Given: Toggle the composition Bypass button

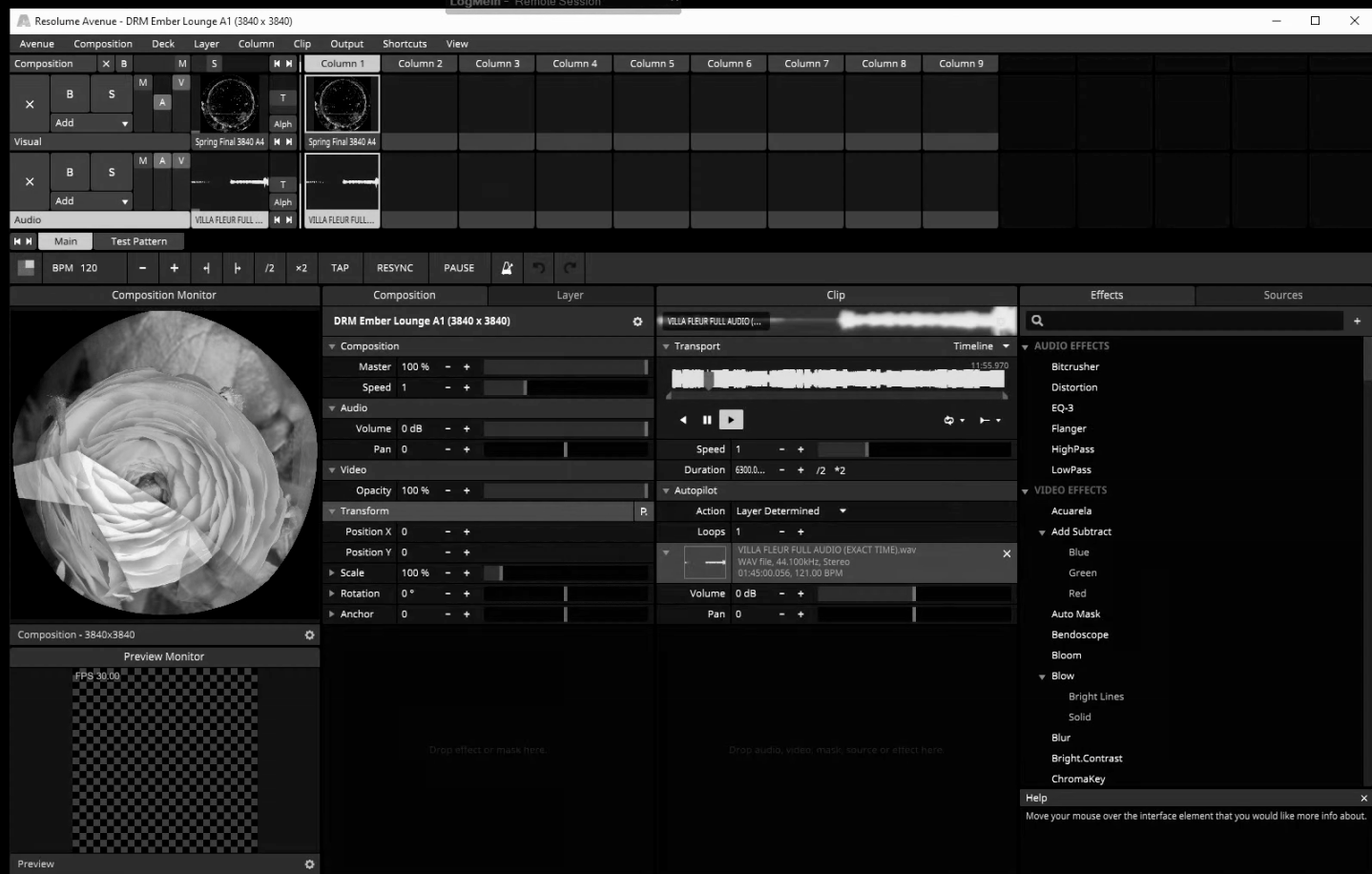Looking at the screenshot, I should (x=124, y=64).
